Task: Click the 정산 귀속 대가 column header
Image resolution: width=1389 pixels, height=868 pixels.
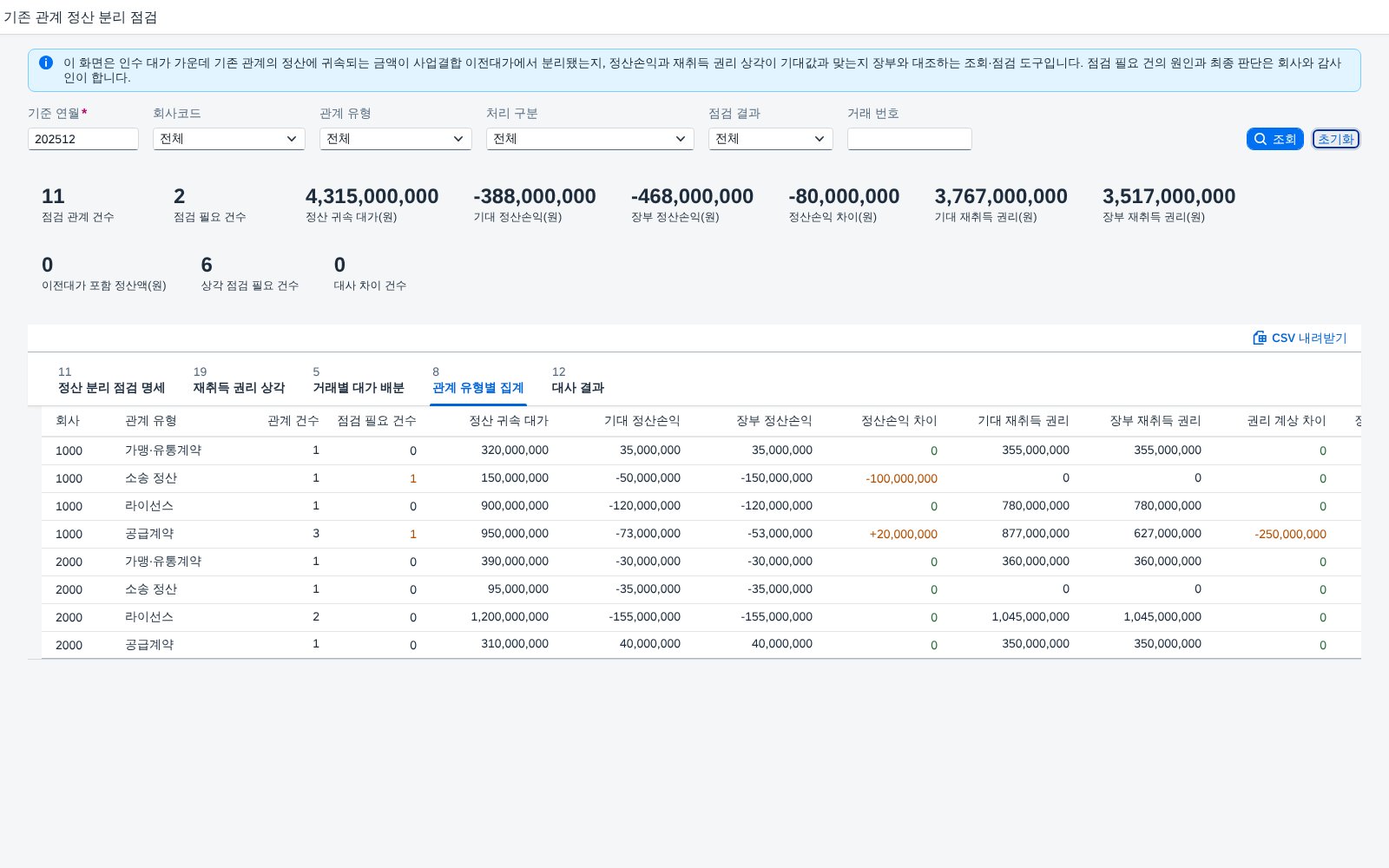Action: tap(509, 421)
